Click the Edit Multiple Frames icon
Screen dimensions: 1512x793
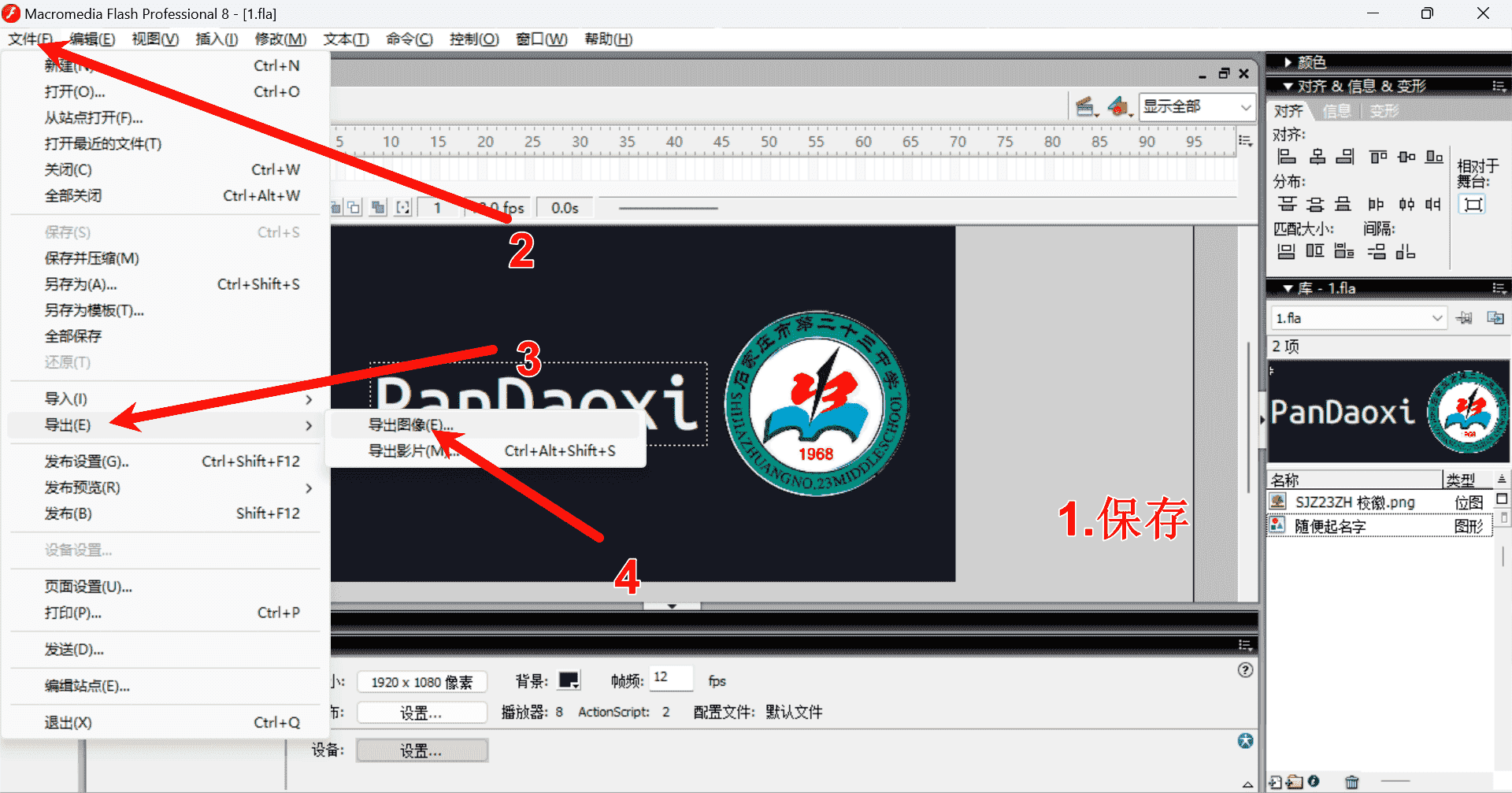click(379, 208)
